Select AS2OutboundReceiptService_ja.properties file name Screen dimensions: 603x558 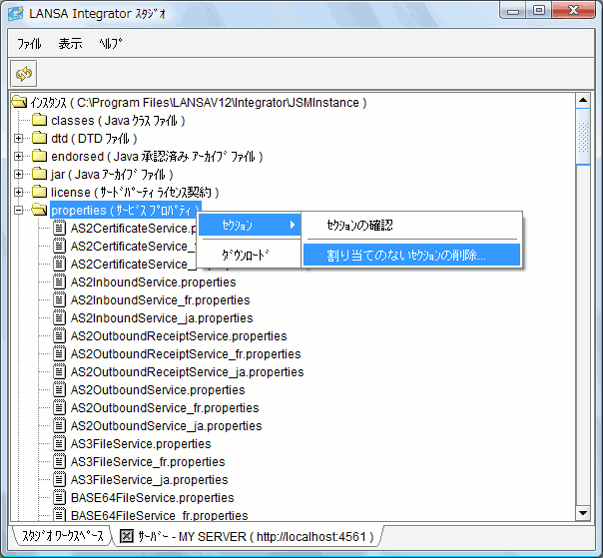pyautogui.click(x=187, y=372)
